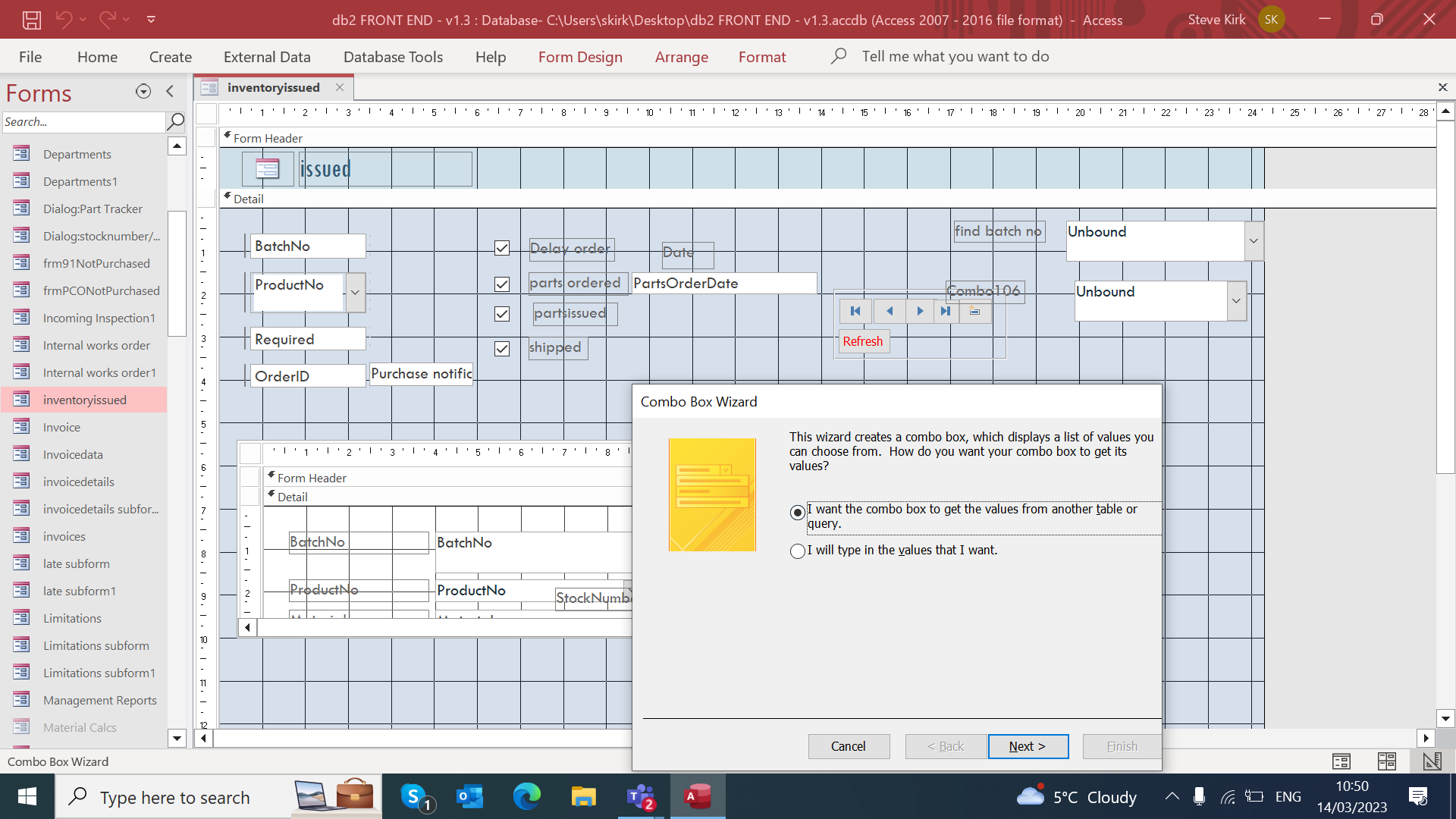Switch to the Arrange tab
Screen dimensions: 1456x819
[681, 57]
